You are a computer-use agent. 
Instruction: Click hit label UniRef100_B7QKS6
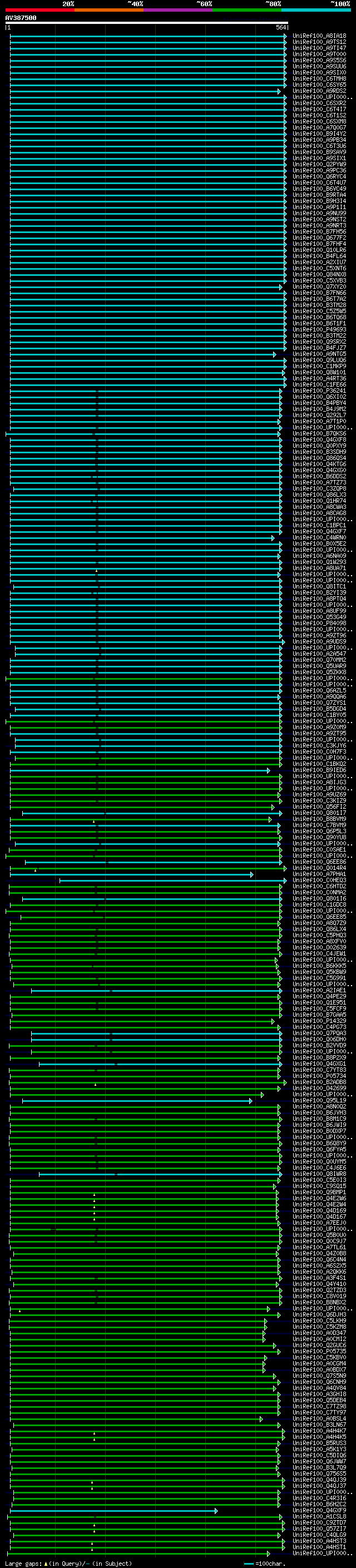pos(319,433)
